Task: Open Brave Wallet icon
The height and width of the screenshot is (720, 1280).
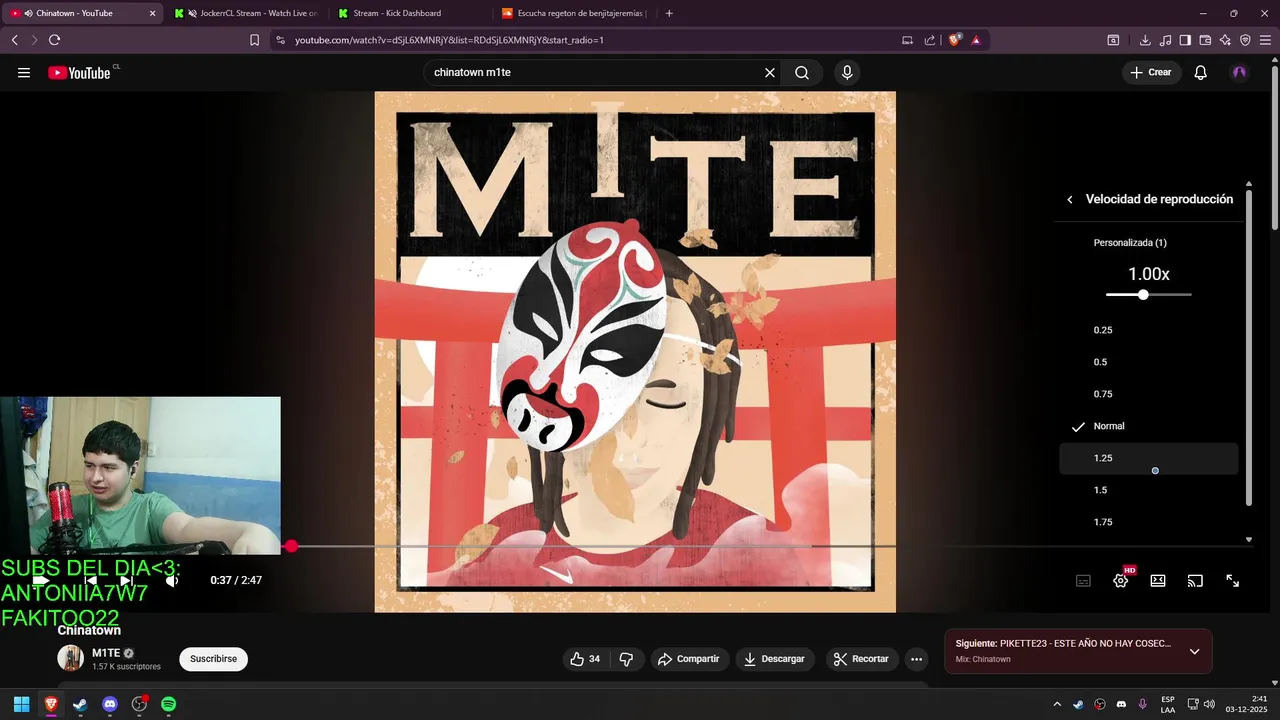Action: [1205, 40]
